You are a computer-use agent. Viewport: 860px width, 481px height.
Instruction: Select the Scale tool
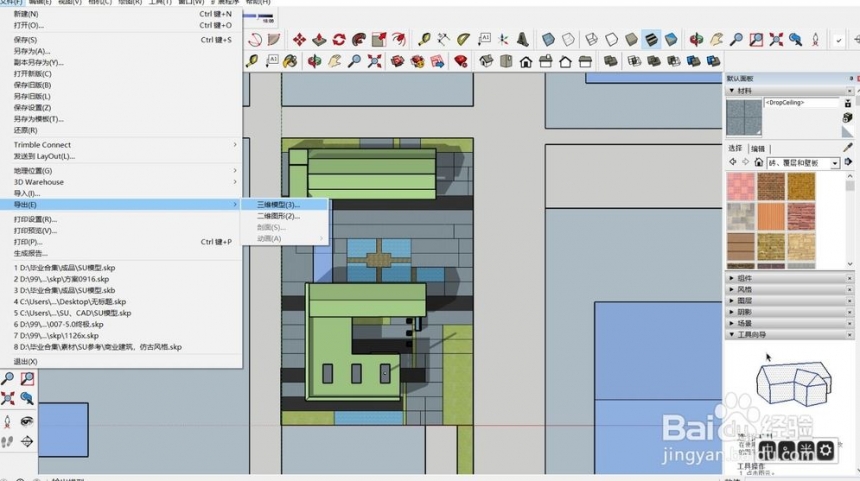(x=379, y=39)
